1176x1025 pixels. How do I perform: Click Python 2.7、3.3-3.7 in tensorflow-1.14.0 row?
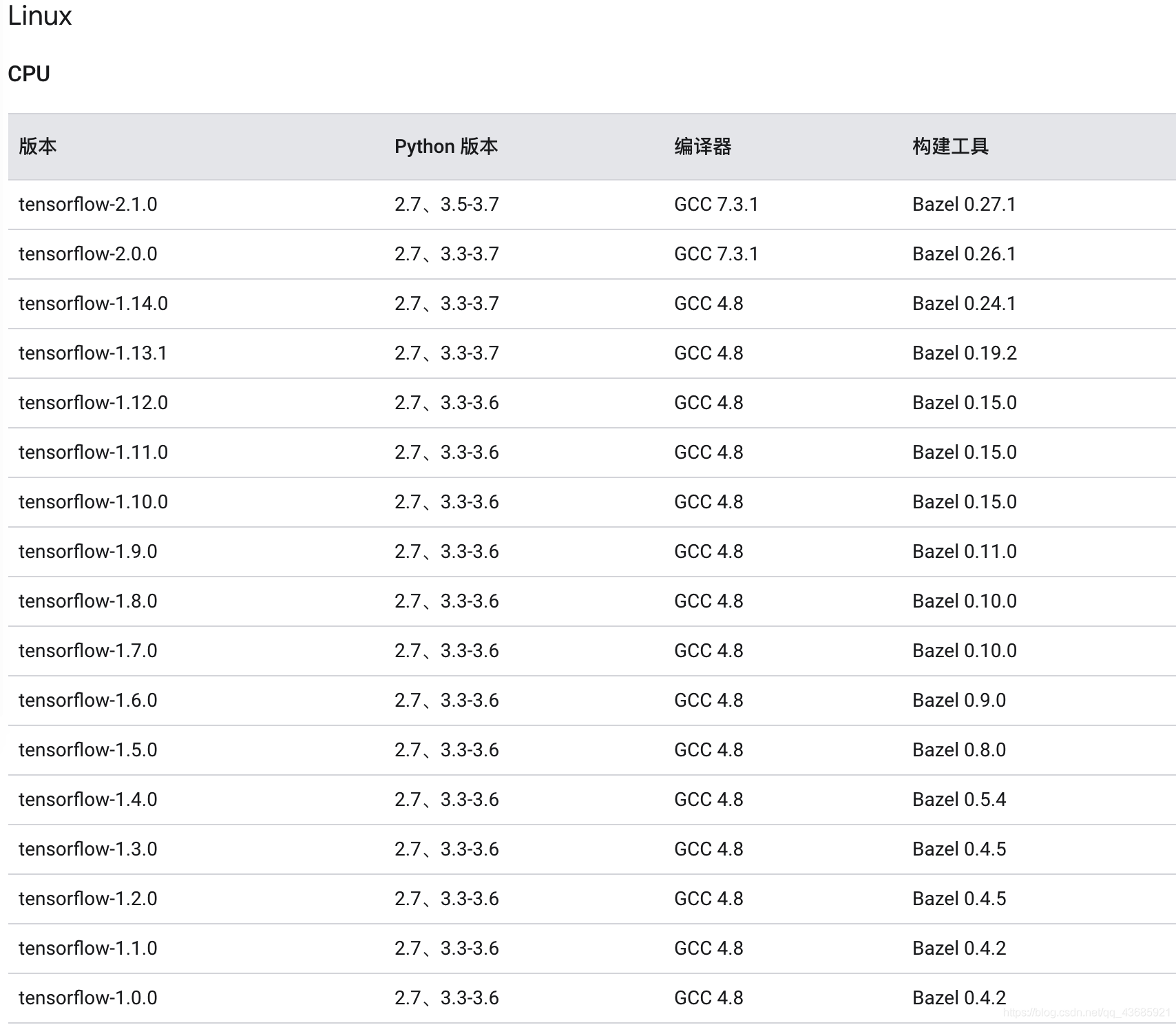(x=447, y=304)
